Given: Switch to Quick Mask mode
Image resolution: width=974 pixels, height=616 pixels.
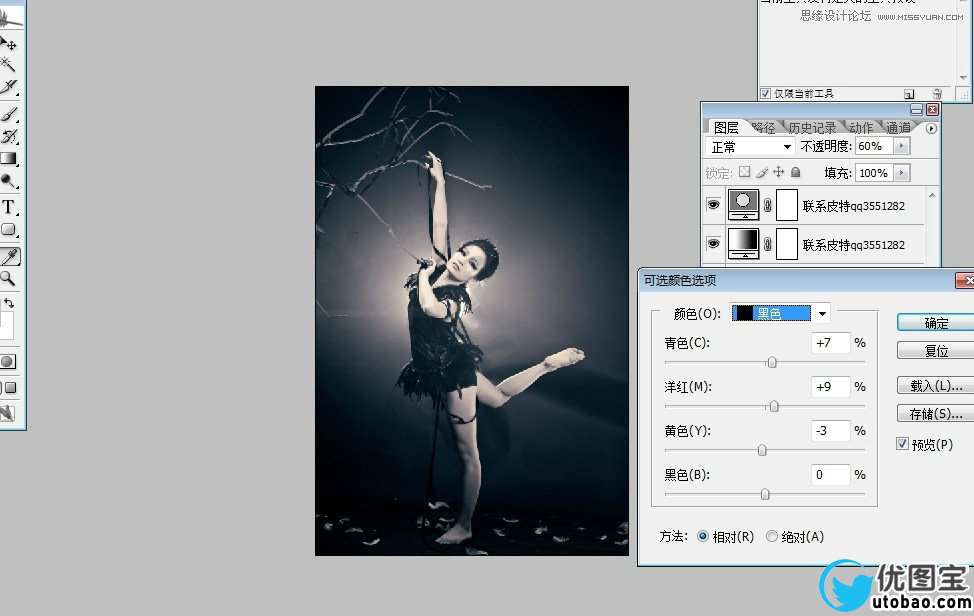Looking at the screenshot, I should (x=8, y=361).
